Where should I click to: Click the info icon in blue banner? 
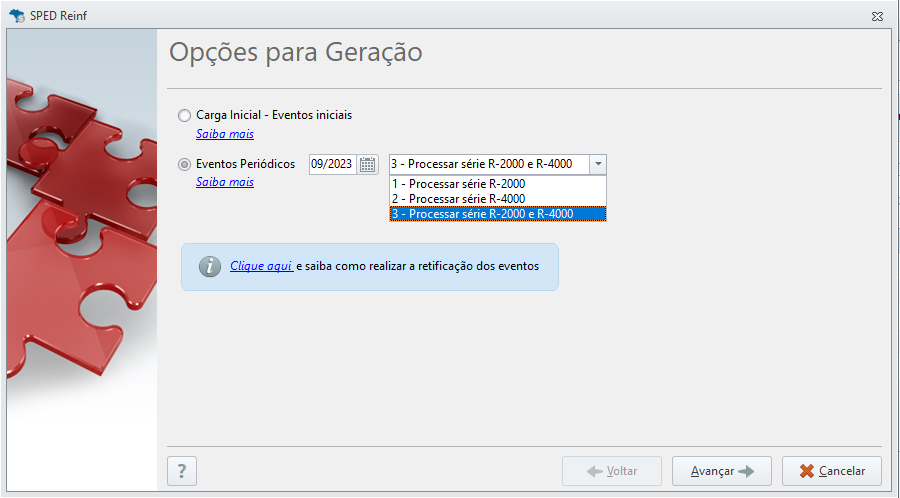pyautogui.click(x=210, y=266)
